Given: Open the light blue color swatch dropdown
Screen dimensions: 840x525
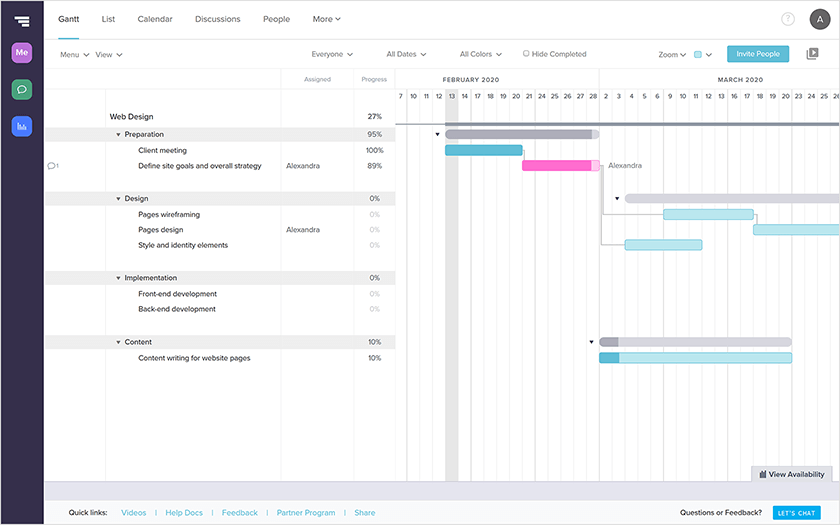Looking at the screenshot, I should tap(703, 55).
